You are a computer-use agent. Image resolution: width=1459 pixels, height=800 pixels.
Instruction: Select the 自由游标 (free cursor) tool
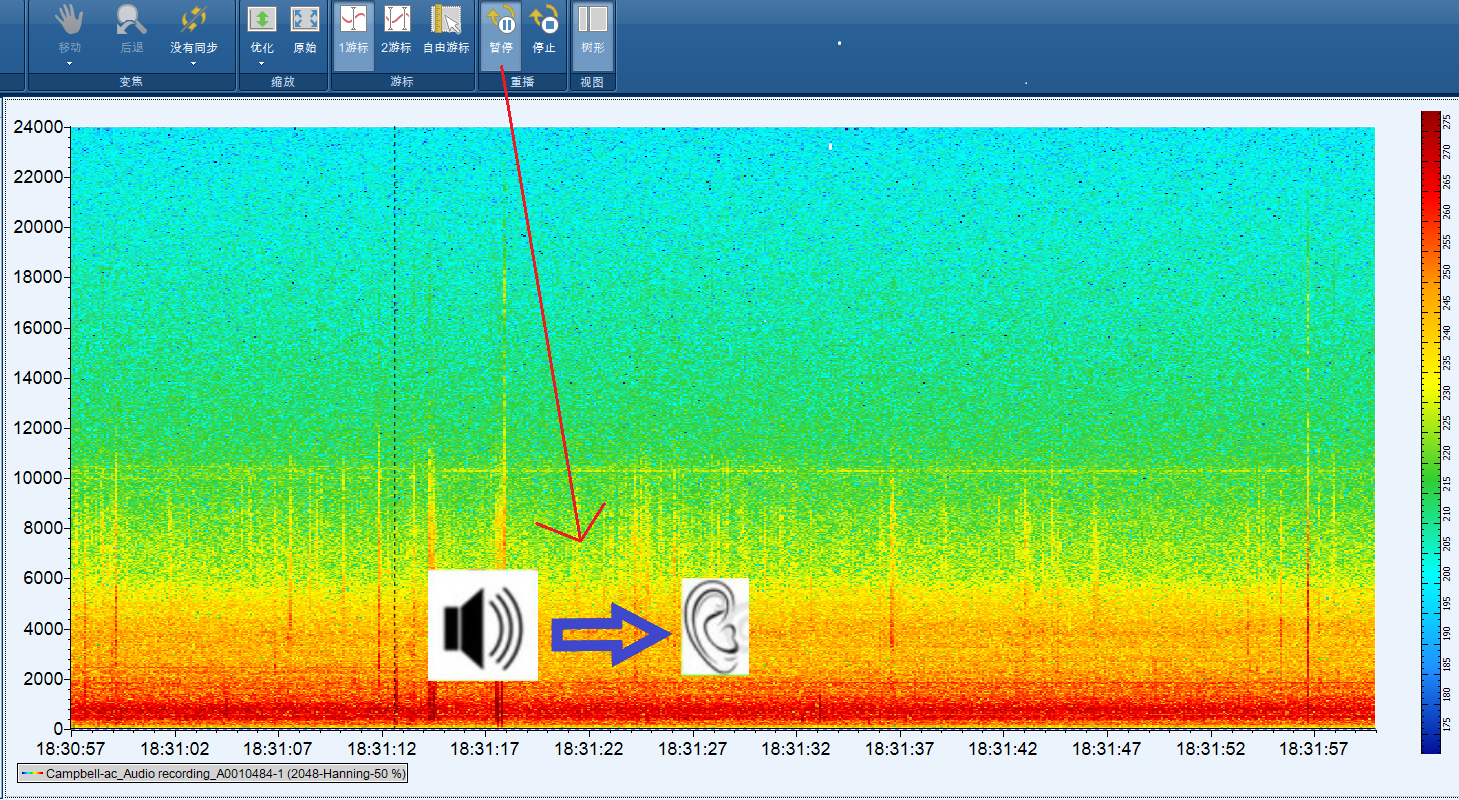(x=446, y=28)
